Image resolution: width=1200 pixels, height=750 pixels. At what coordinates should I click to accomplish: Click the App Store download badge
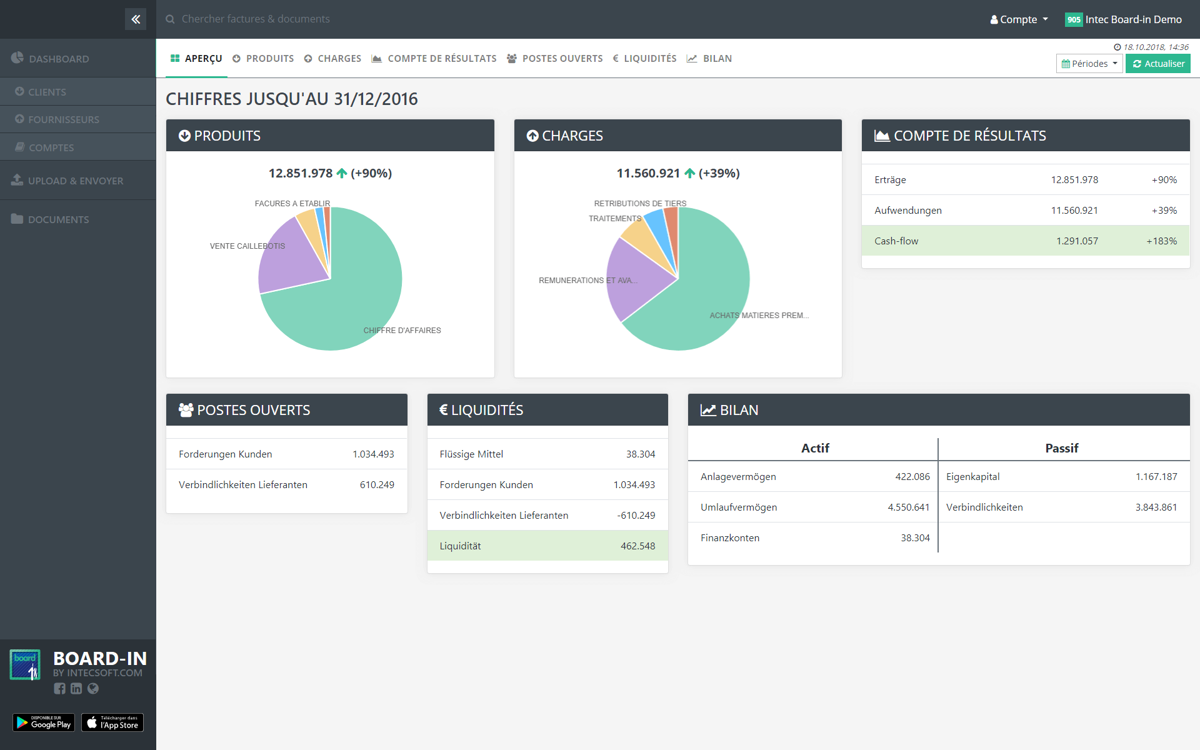[x=112, y=722]
